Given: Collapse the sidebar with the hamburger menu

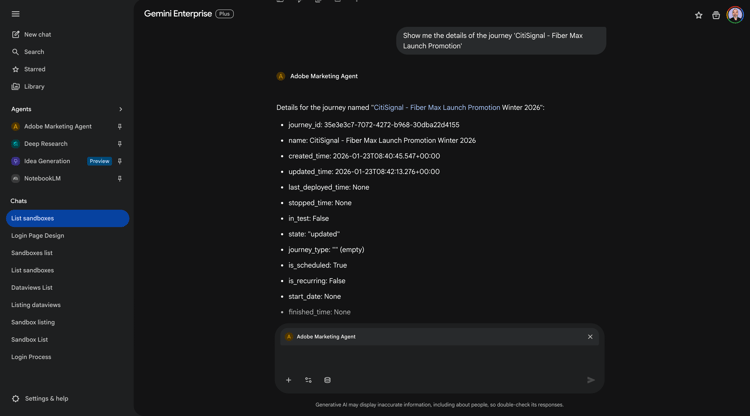Looking at the screenshot, I should (16, 14).
